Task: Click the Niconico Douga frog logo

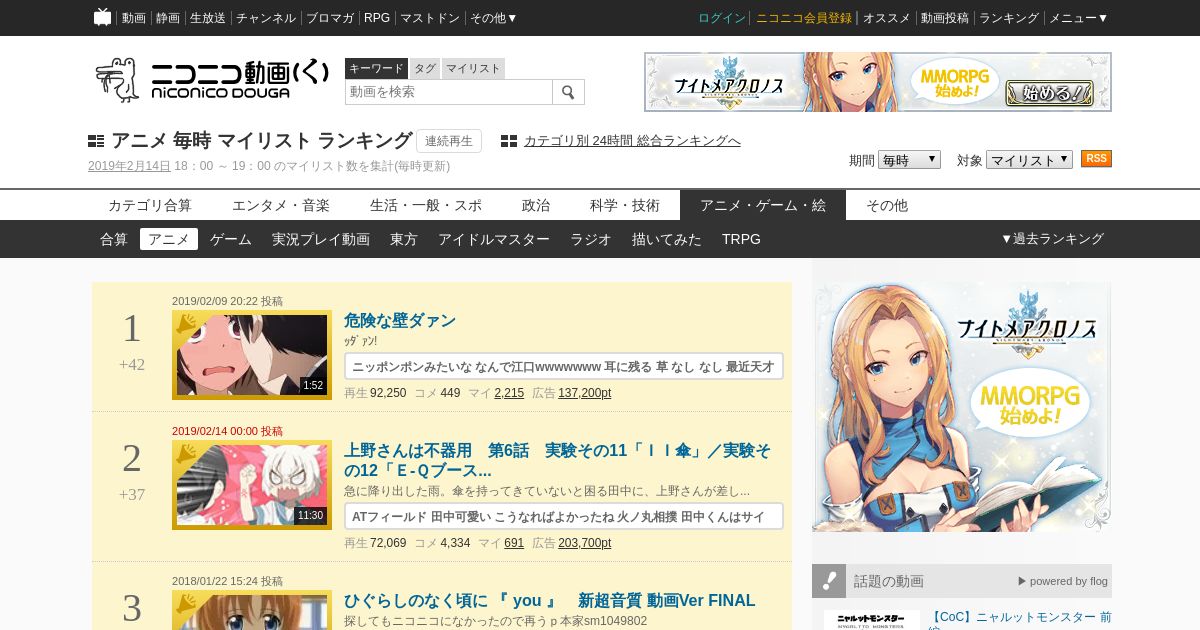Action: (211, 79)
